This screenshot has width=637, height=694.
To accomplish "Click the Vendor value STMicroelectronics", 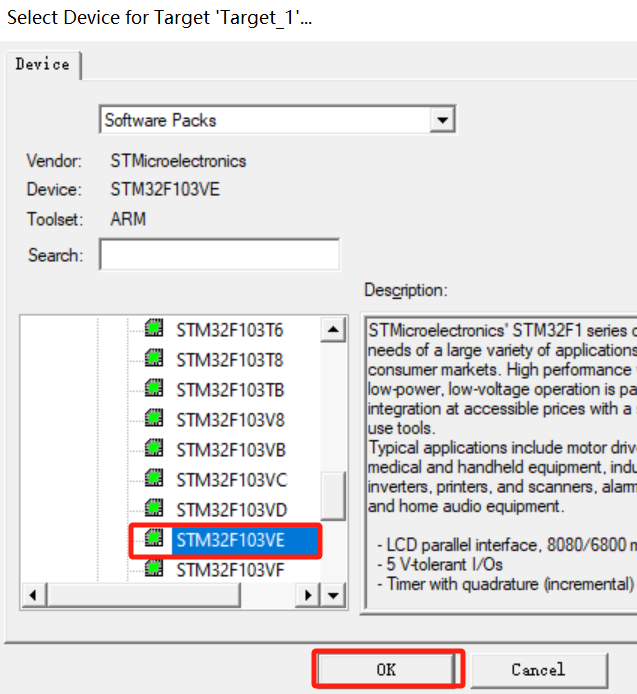I will 178,161.
